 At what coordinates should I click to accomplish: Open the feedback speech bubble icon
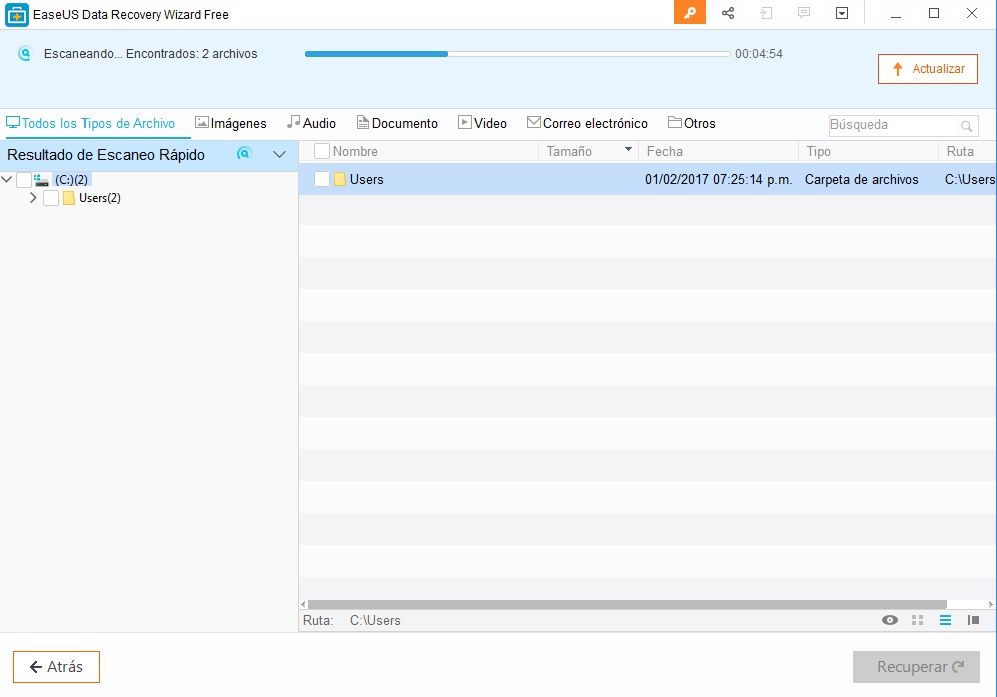point(804,14)
